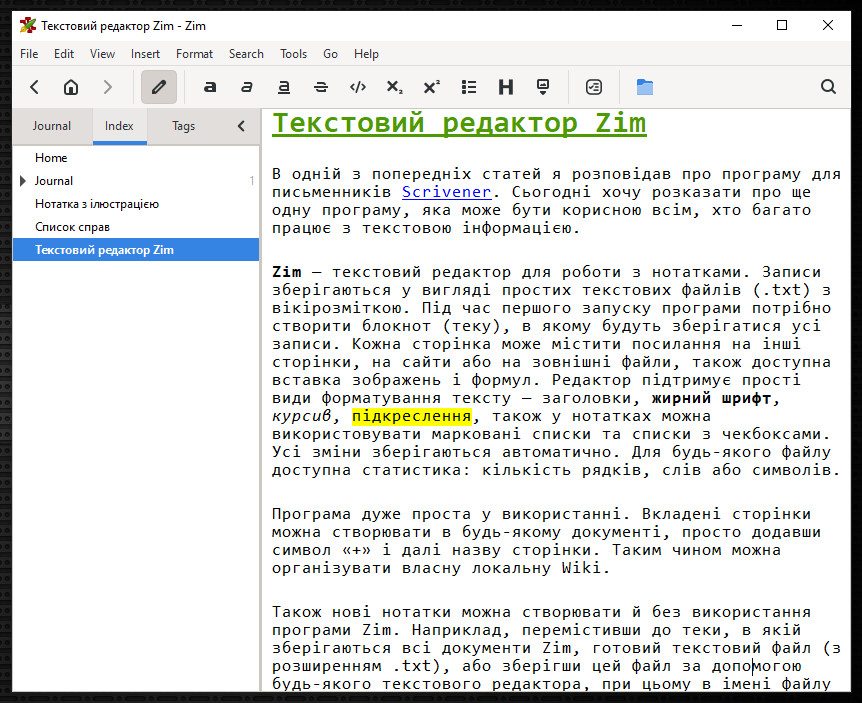The height and width of the screenshot is (703, 862).
Task: Open the list style toolbar button
Action: [469, 87]
